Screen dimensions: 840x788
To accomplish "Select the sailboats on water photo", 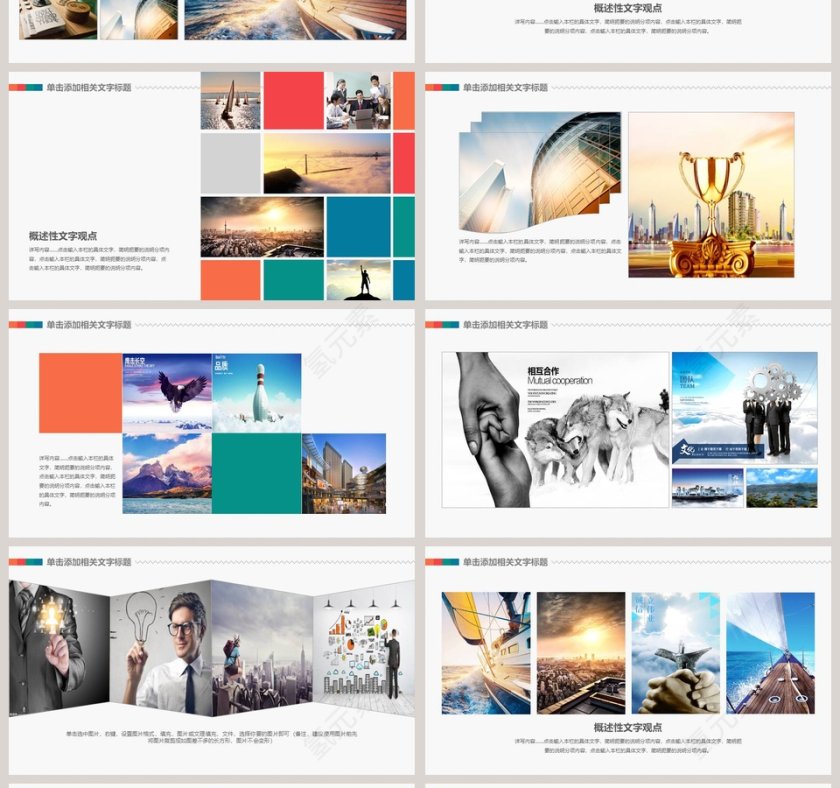I will (x=230, y=100).
